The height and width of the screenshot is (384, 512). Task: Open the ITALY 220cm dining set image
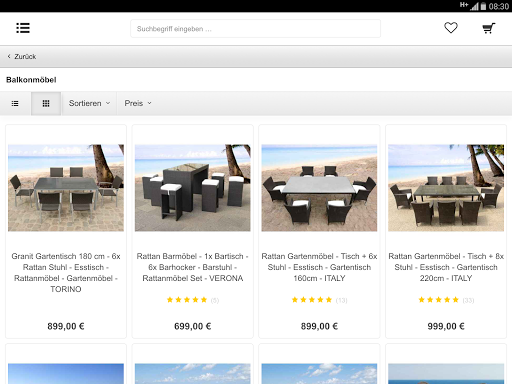[446, 188]
